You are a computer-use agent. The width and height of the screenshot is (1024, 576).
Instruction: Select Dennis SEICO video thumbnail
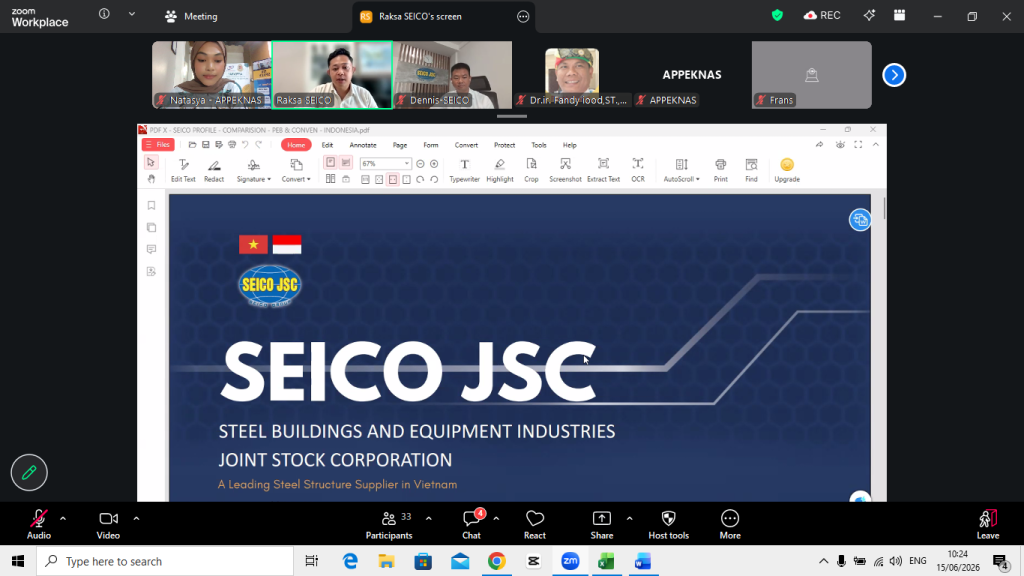click(453, 74)
